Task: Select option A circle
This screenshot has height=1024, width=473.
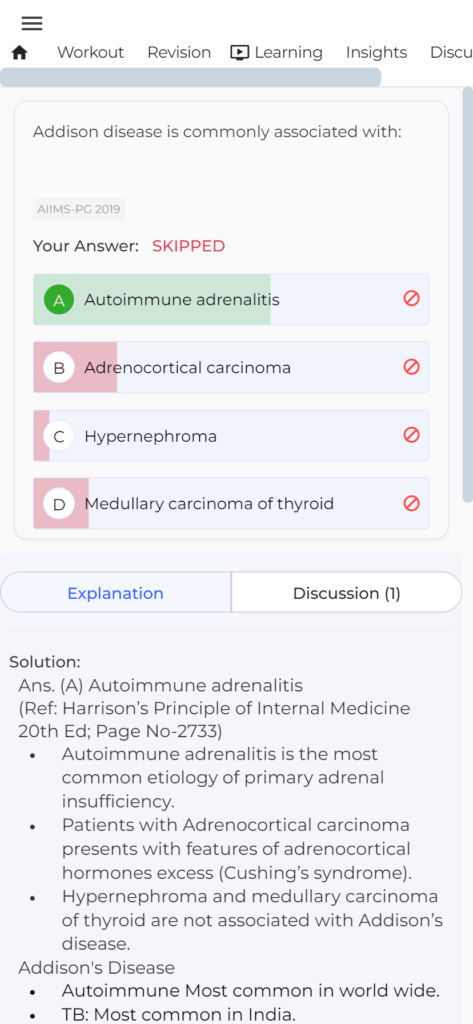Action: point(59,300)
